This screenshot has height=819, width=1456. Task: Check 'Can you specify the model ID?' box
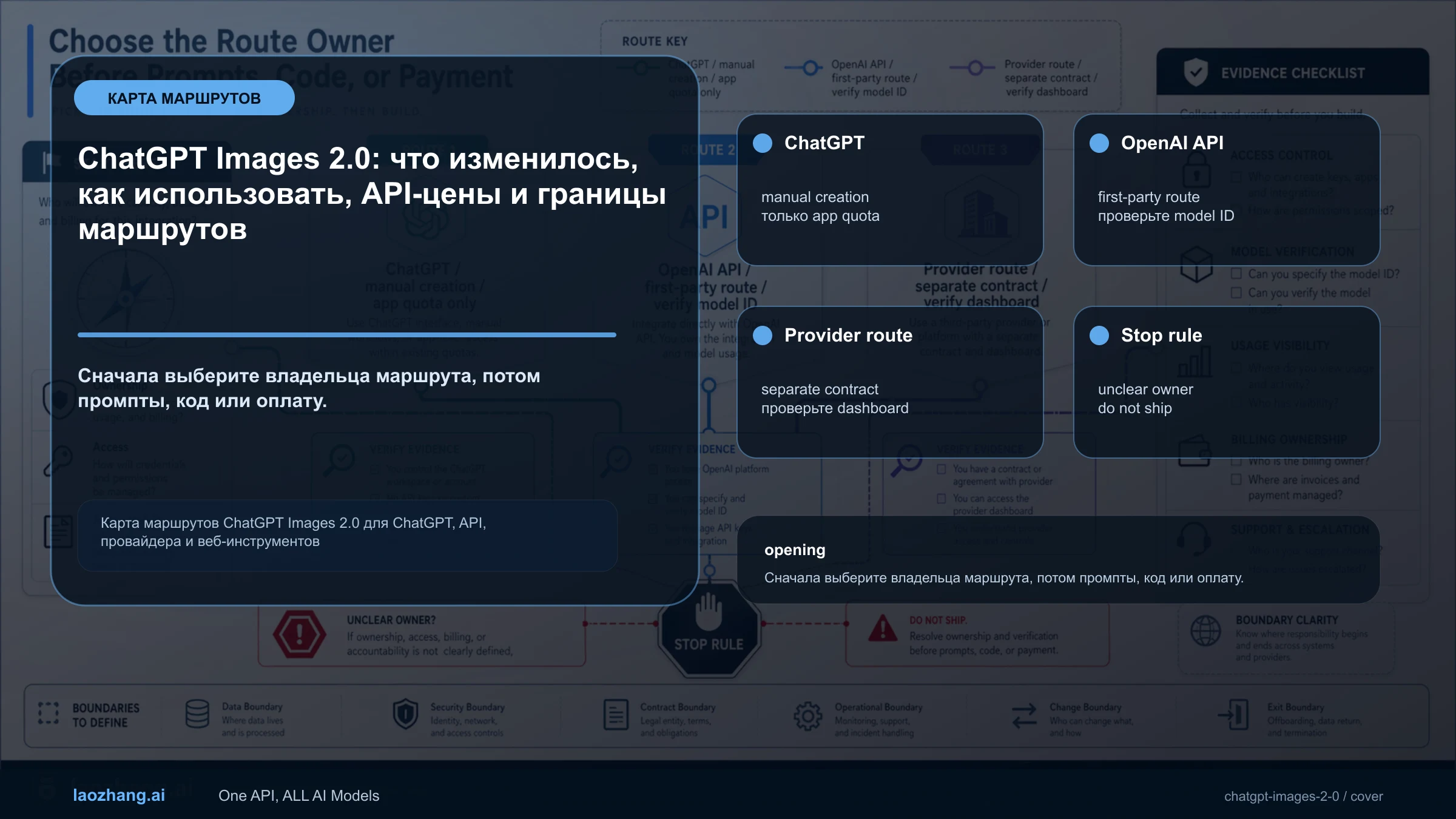1236,274
